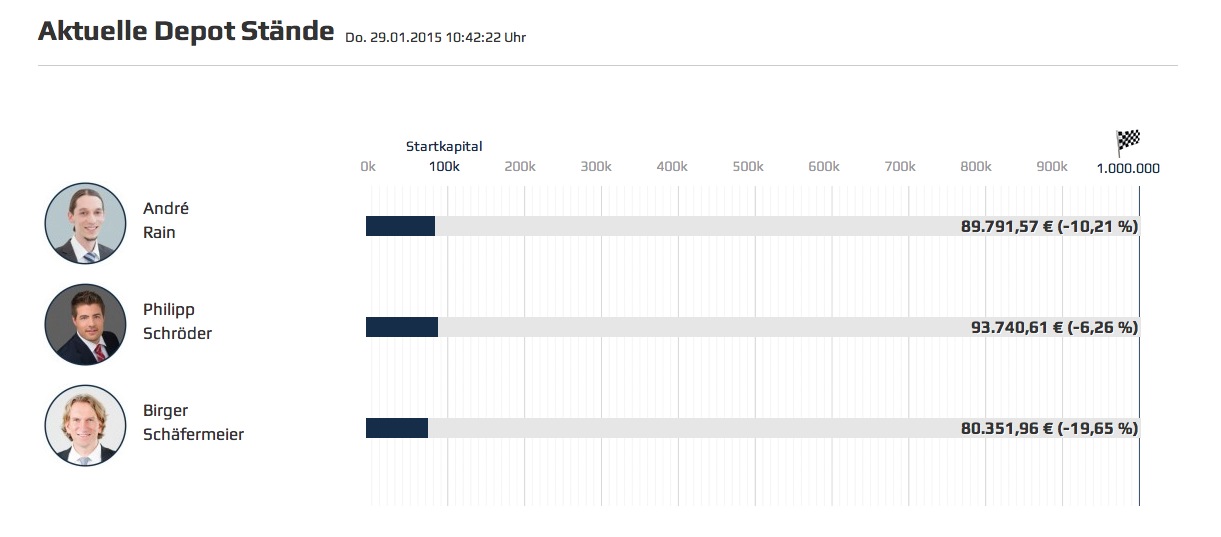
Task: Click Birger Schäfermeier's dark blue progress bar
Action: pyautogui.click(x=397, y=428)
